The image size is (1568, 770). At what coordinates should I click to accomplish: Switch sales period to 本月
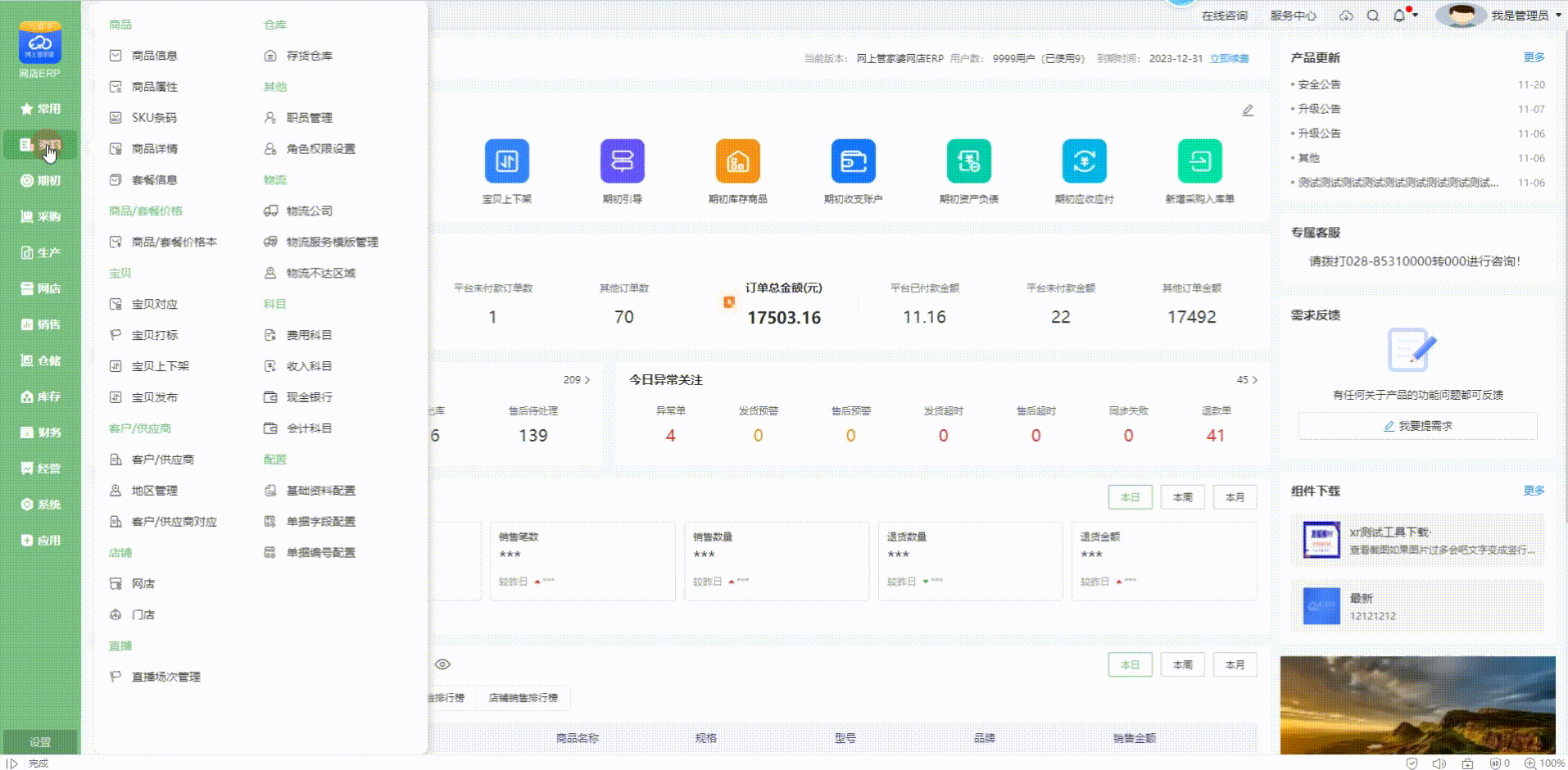(x=1235, y=497)
